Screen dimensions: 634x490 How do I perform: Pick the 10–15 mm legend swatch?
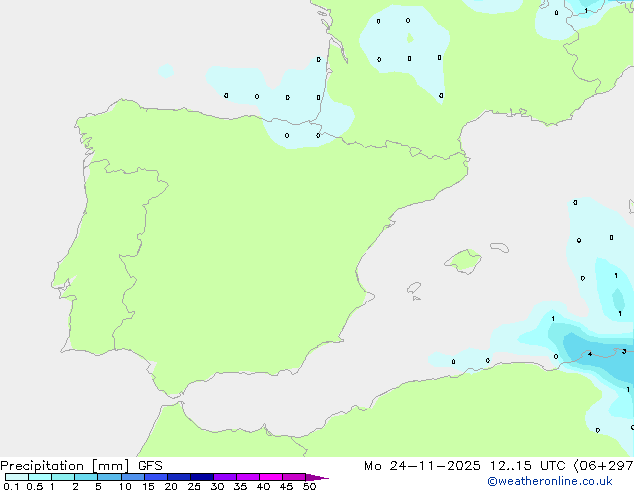(133, 477)
